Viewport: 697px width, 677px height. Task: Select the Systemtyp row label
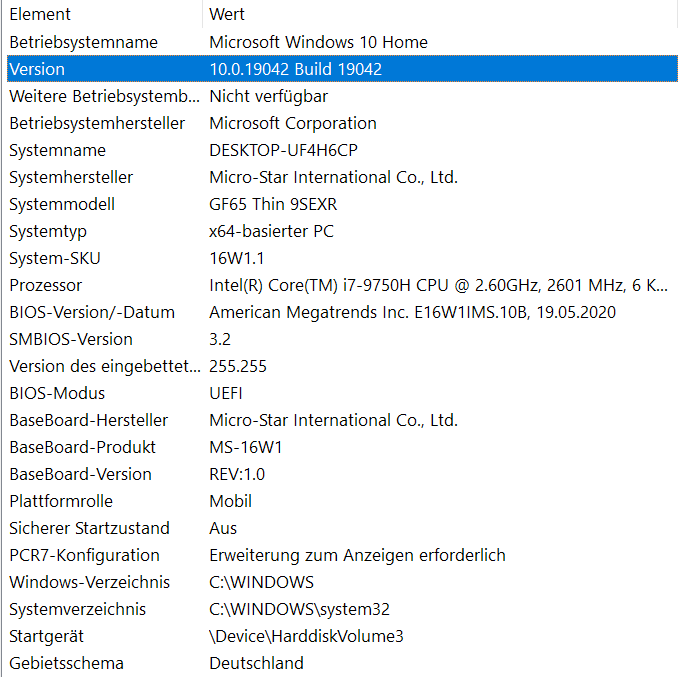point(48,232)
